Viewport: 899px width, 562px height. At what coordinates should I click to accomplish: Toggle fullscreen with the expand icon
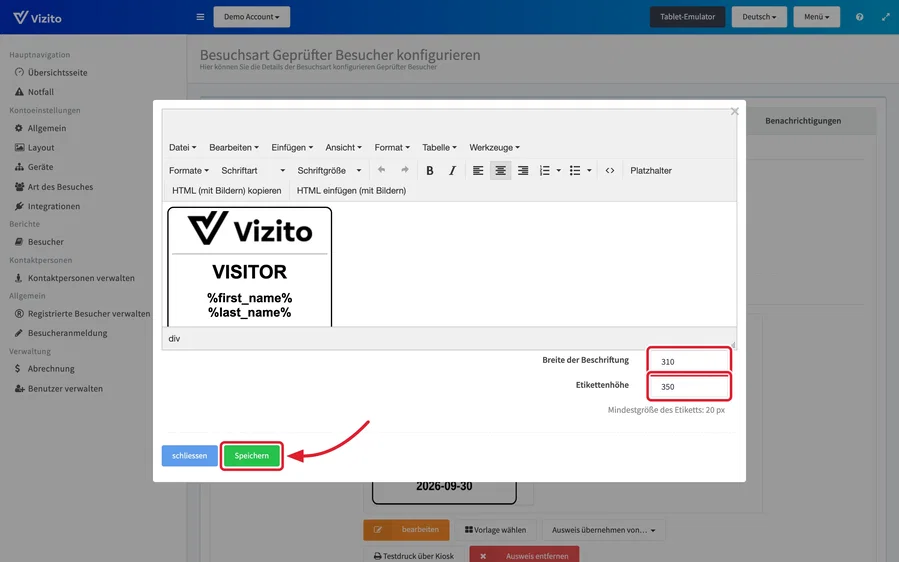click(x=885, y=17)
